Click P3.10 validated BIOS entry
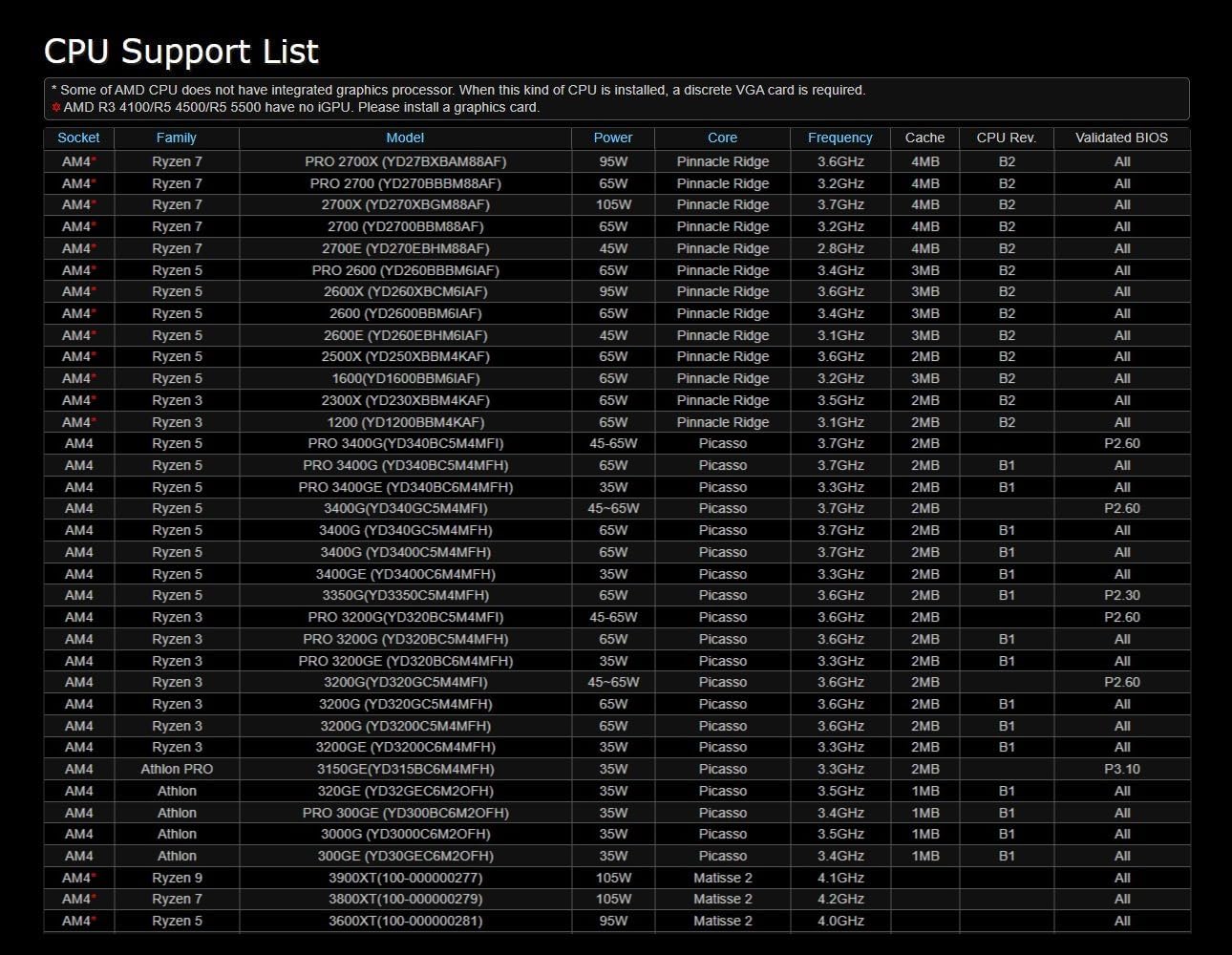 click(x=1121, y=769)
